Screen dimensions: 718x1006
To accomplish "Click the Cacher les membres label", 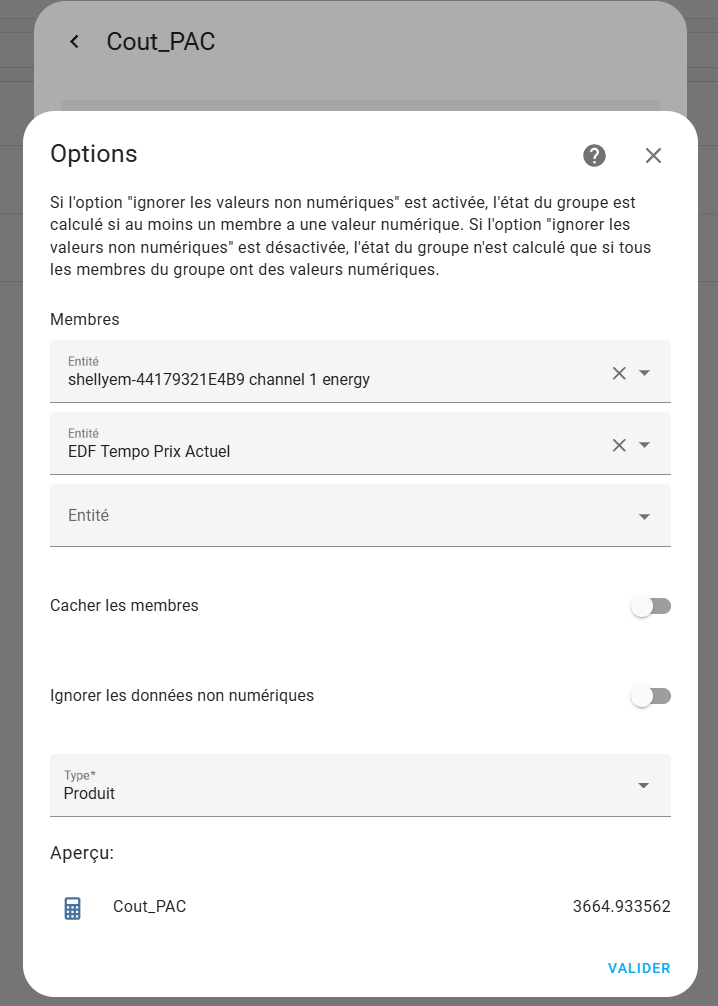I will click(124, 606).
